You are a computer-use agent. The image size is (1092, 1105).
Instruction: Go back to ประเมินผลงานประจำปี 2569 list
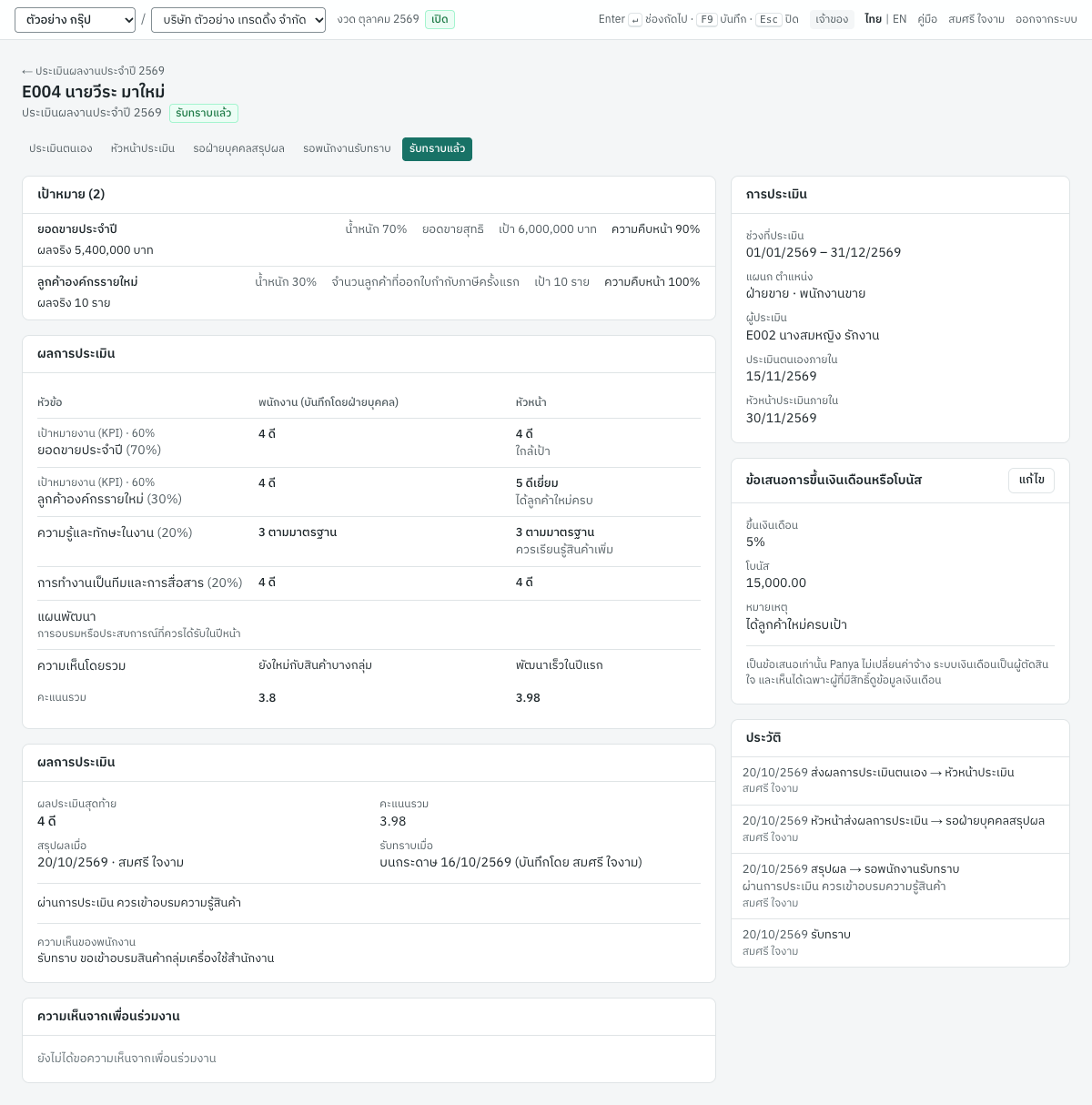coord(93,71)
